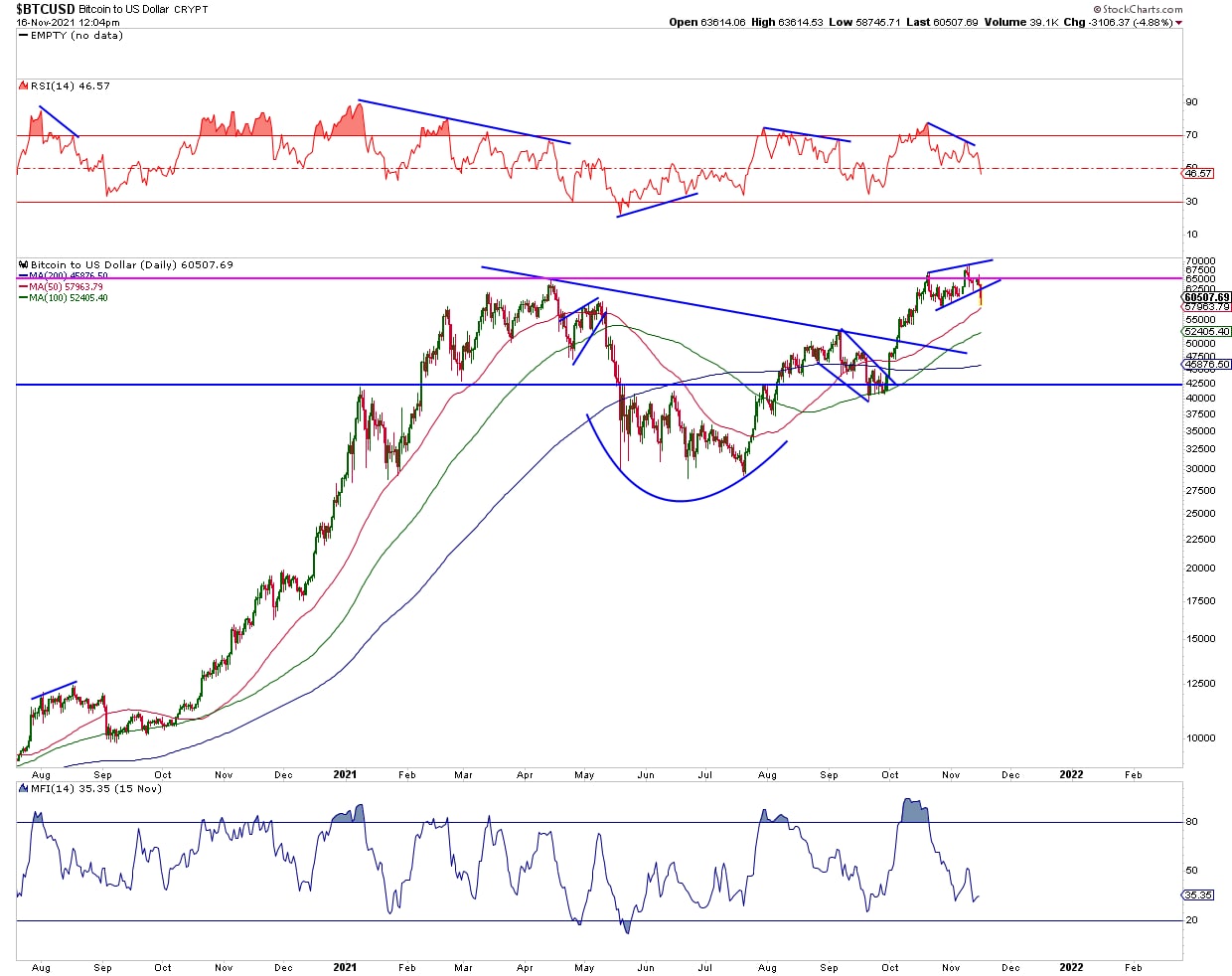Click the 2021 label on price chart axis

pos(345,774)
